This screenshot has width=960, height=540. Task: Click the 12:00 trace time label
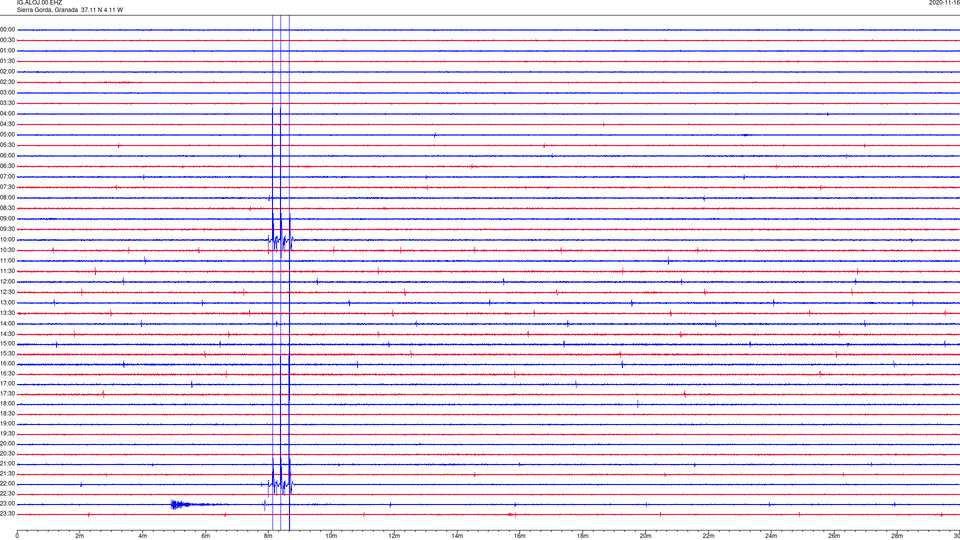point(8,282)
